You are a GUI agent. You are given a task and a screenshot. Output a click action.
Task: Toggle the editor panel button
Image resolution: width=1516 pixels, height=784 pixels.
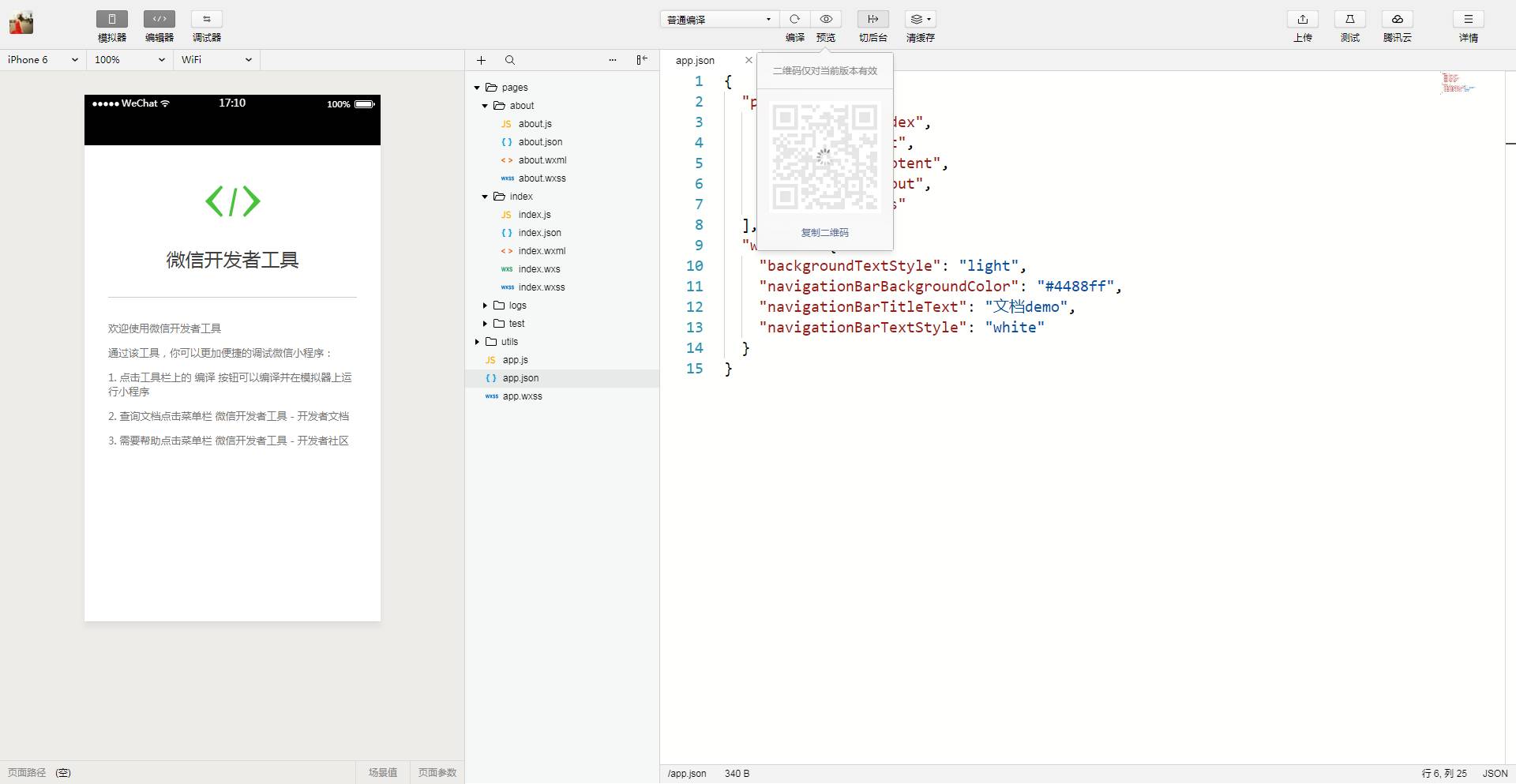tap(159, 19)
